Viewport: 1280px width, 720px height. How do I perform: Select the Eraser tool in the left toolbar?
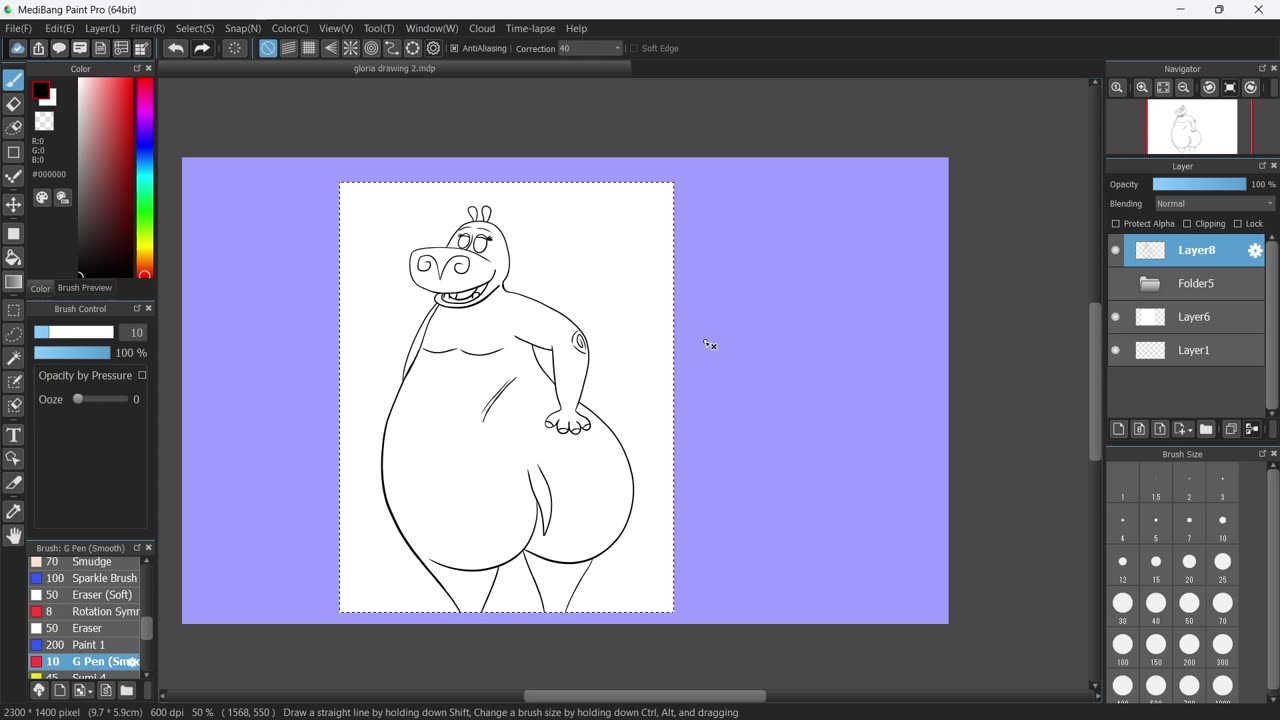tap(14, 104)
